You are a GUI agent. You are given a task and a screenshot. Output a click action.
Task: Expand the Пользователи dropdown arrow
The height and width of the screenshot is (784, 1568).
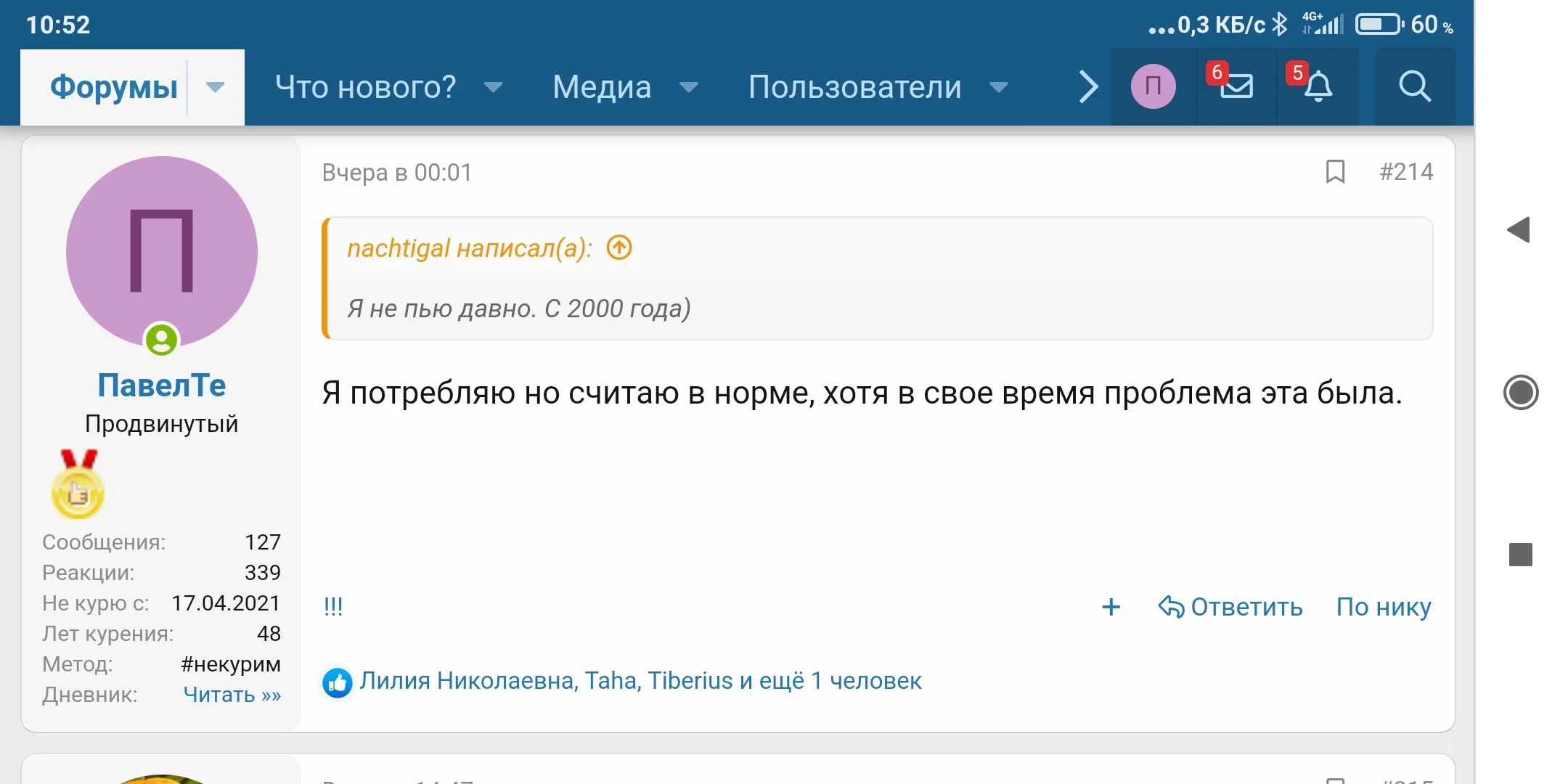[x=999, y=88]
